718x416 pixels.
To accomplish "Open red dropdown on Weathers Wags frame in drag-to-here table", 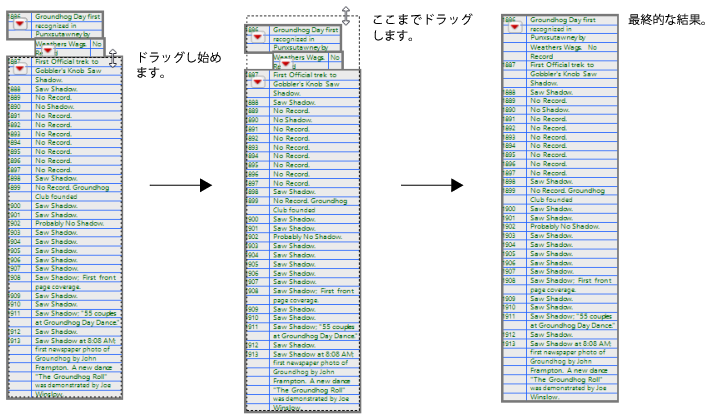I will pyautogui.click(x=286, y=64).
